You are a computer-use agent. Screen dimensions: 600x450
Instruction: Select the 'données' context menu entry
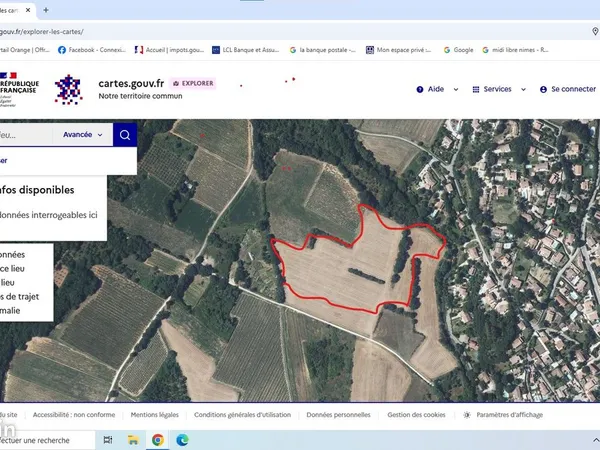point(13,255)
